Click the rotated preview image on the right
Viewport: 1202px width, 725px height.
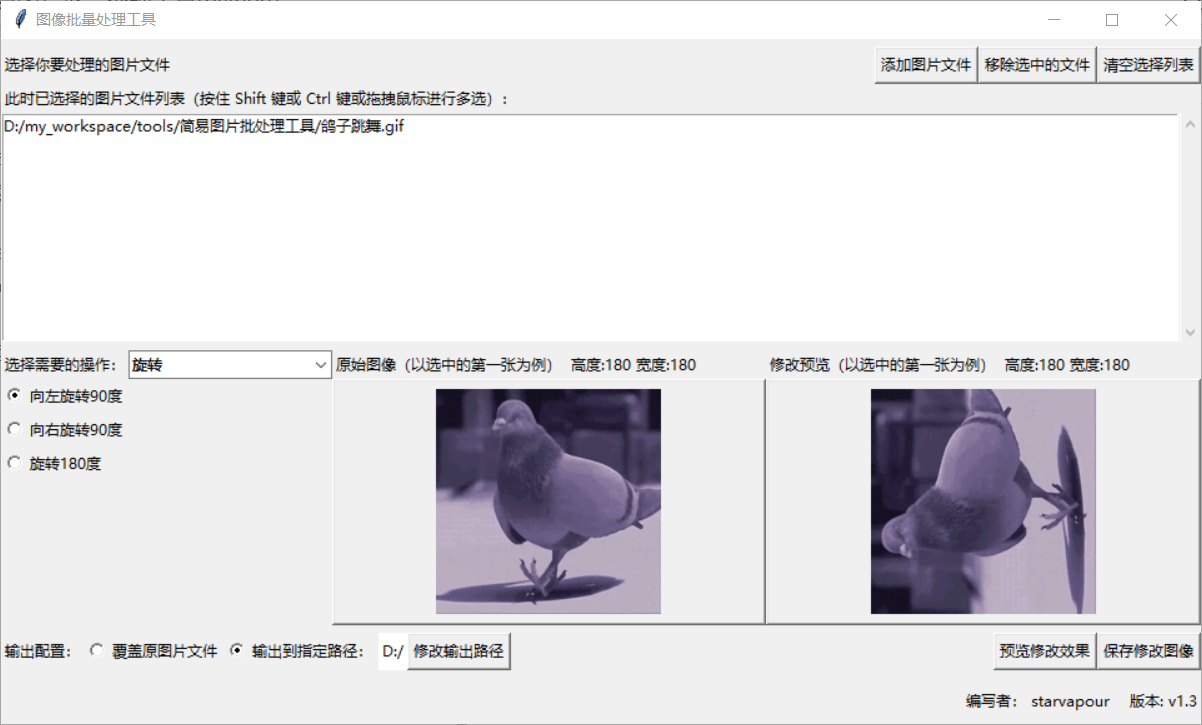point(982,500)
